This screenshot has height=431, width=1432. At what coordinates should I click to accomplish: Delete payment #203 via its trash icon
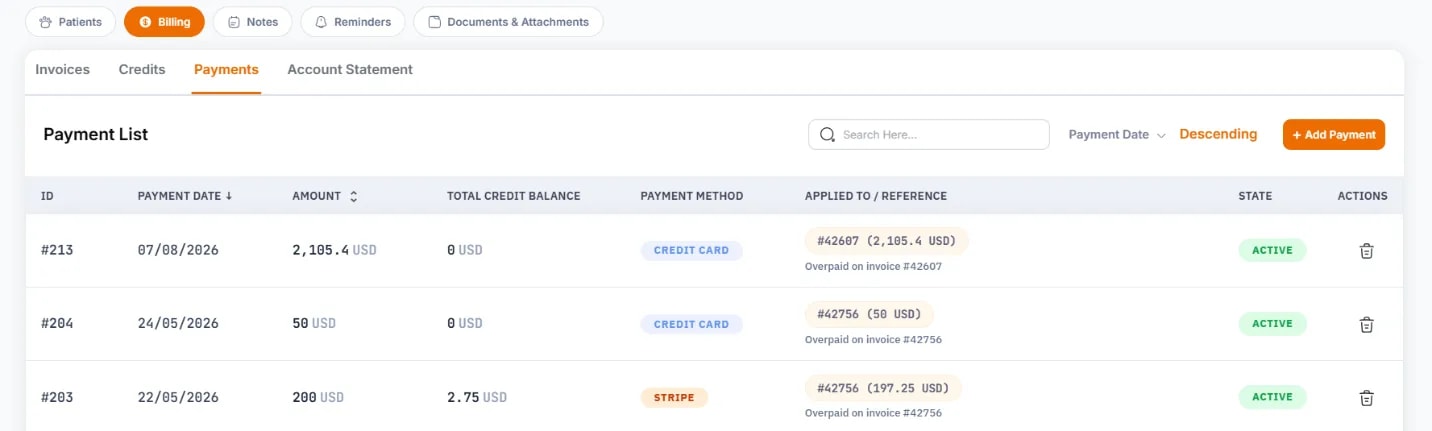1366,398
